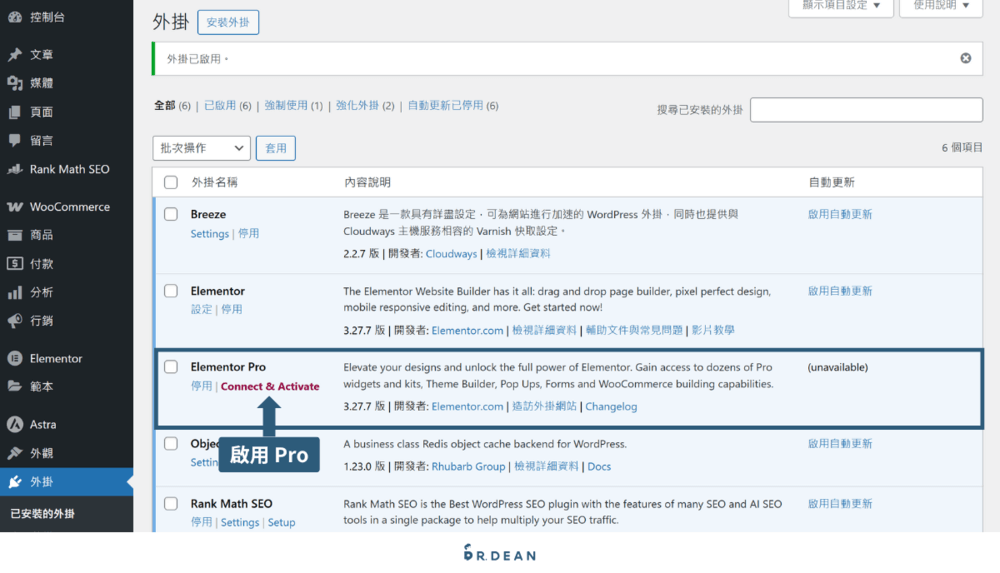
Task: Open Rank Math SEO Settings link
Action: (x=240, y=523)
